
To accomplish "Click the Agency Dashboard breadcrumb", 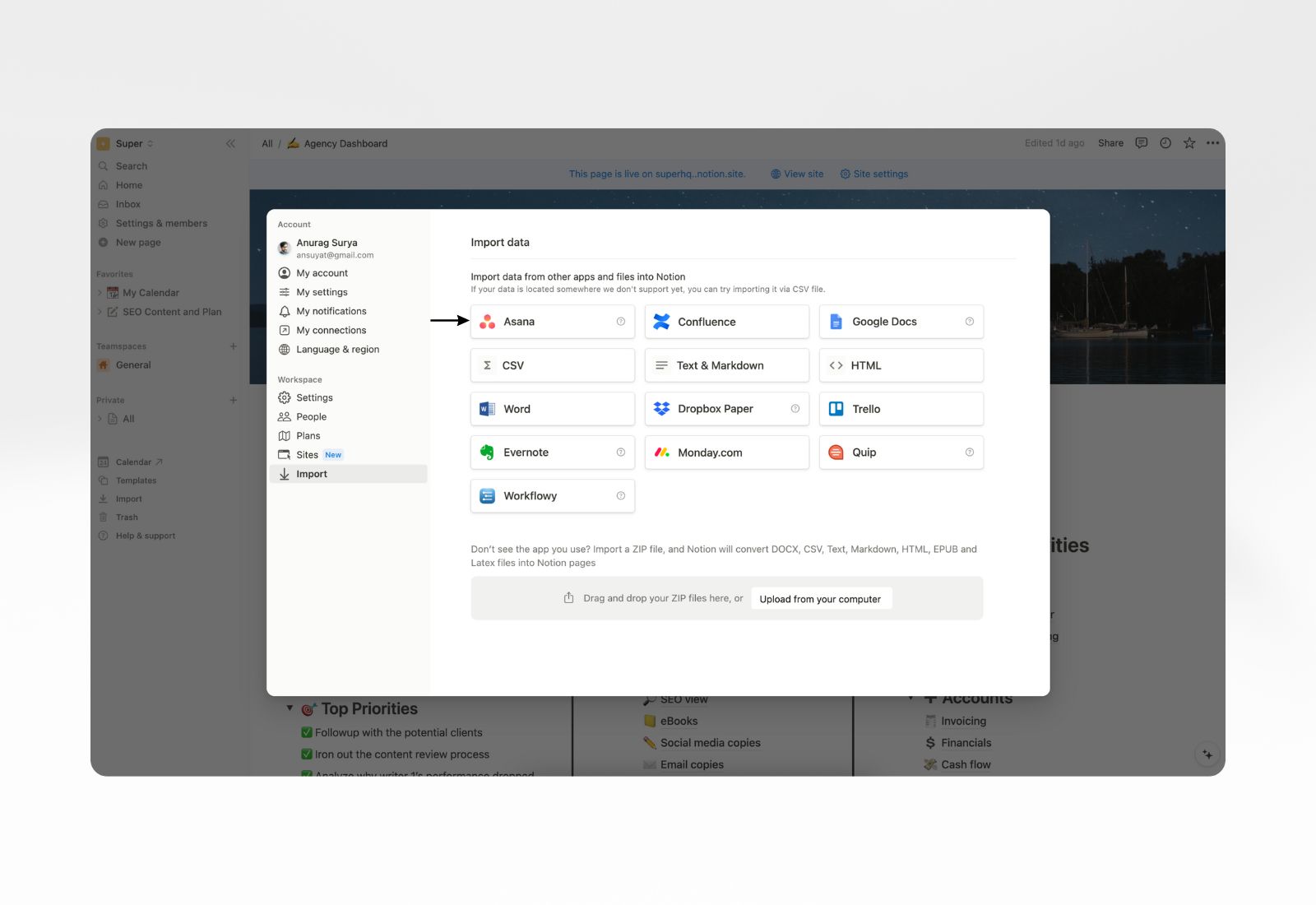I will [x=337, y=143].
